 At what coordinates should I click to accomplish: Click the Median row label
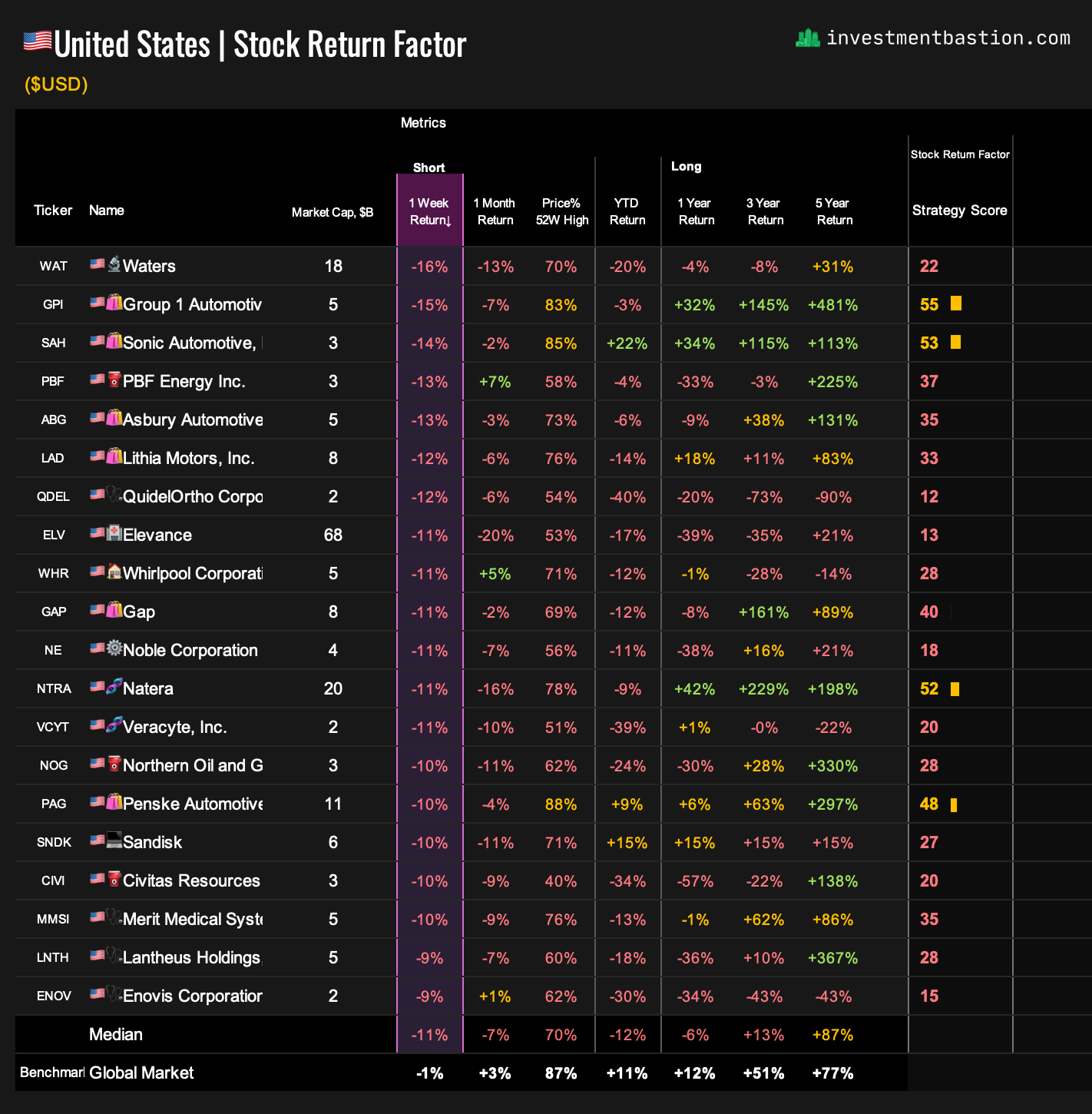[x=116, y=1034]
